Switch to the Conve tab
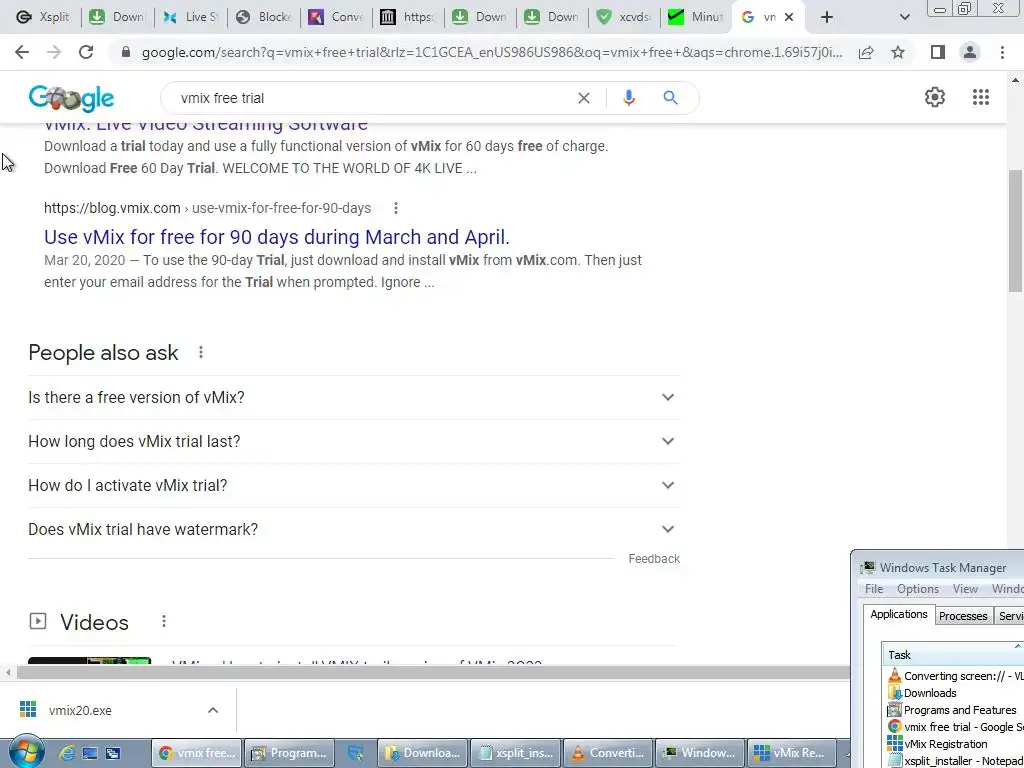The height and width of the screenshot is (768, 1024). click(x=336, y=17)
